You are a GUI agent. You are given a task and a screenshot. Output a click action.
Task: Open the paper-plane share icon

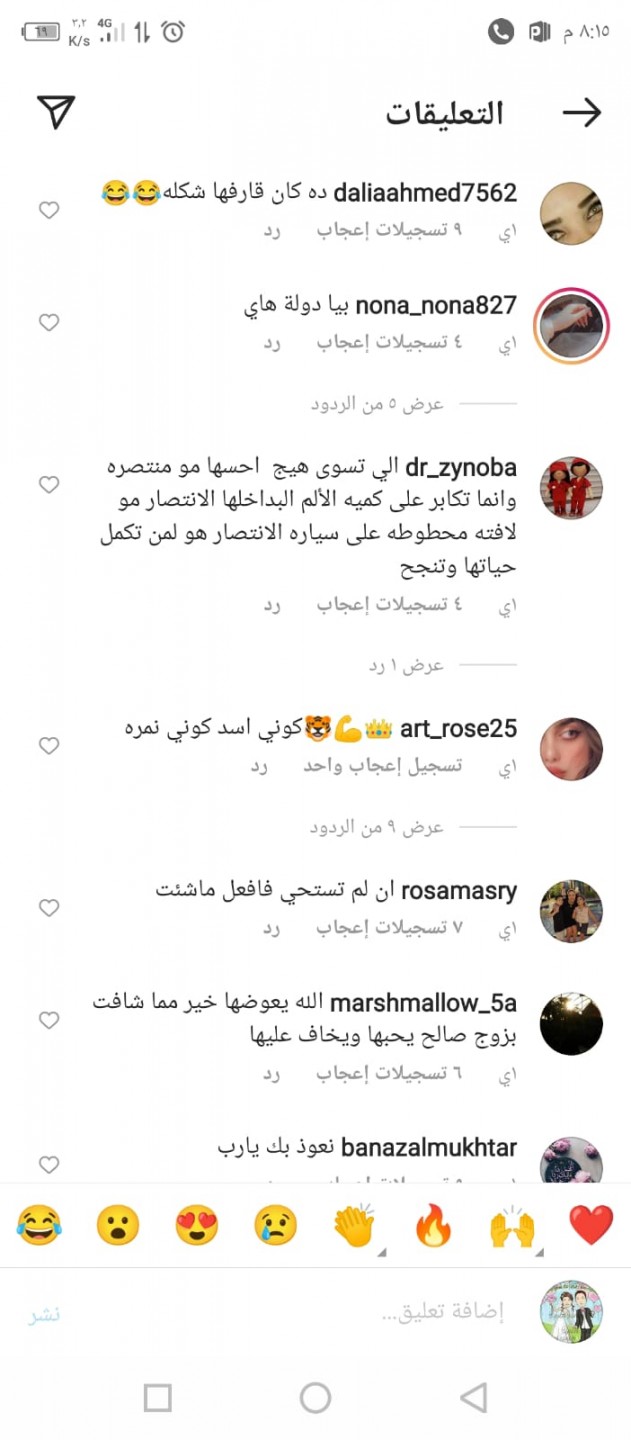pos(56,112)
